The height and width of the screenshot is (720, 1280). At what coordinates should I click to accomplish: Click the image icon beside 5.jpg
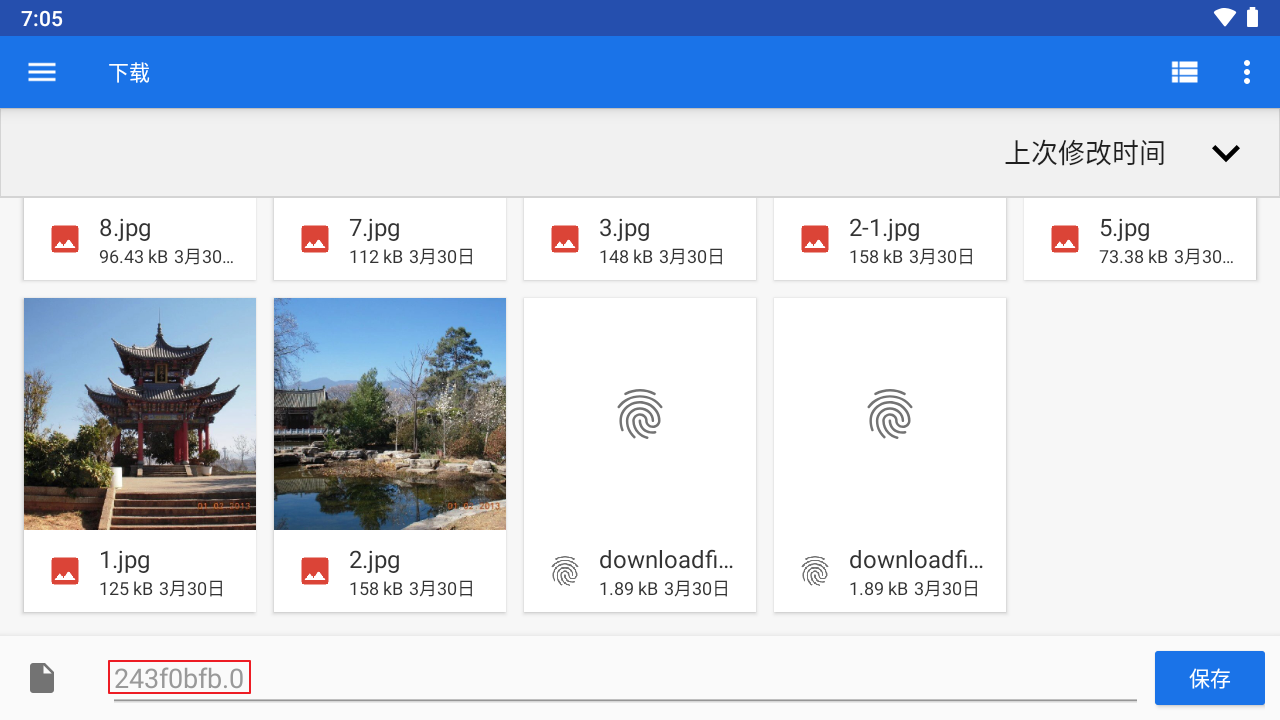[x=1065, y=239]
